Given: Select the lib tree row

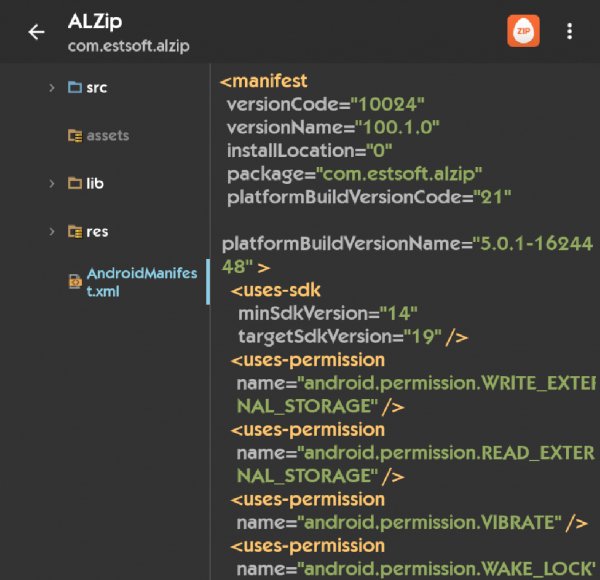Looking at the screenshot, I should click(105, 184).
